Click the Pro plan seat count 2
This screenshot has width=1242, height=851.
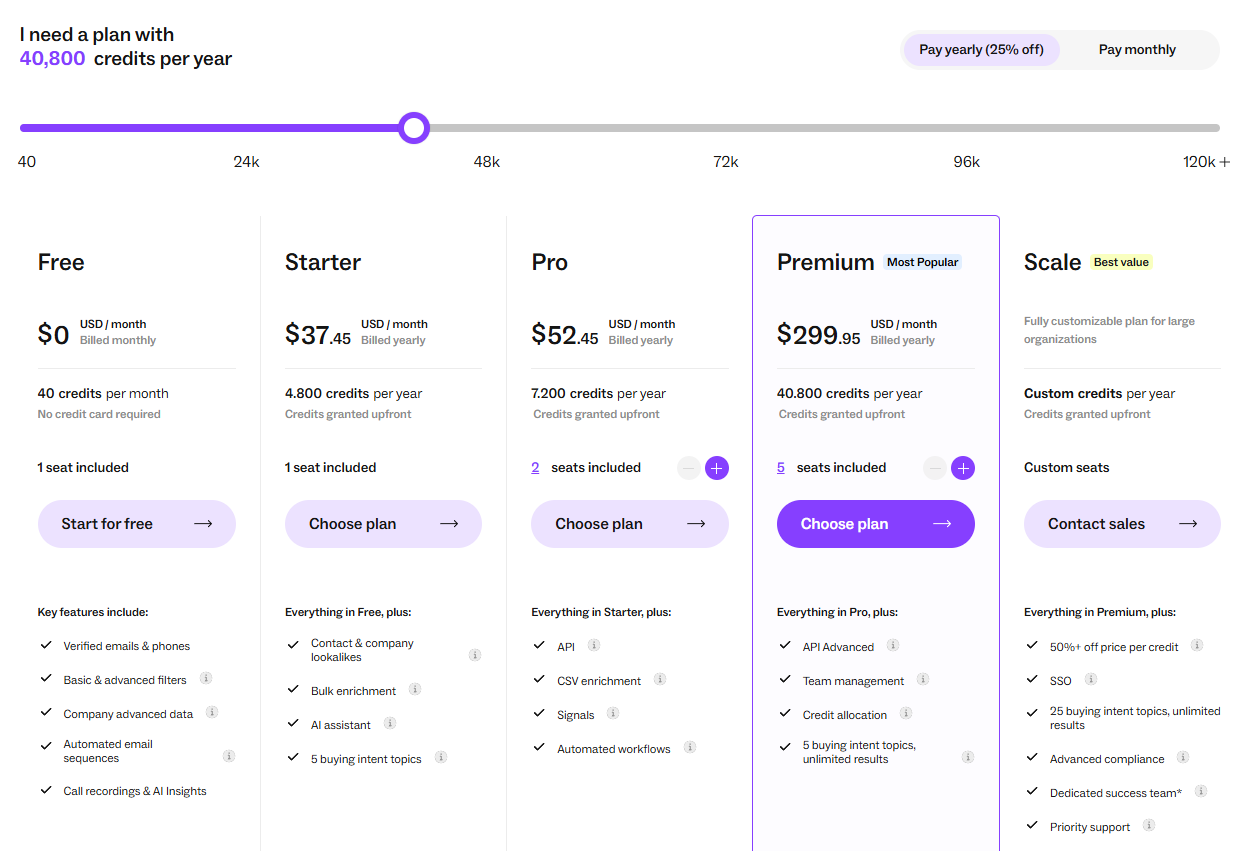[x=535, y=467]
